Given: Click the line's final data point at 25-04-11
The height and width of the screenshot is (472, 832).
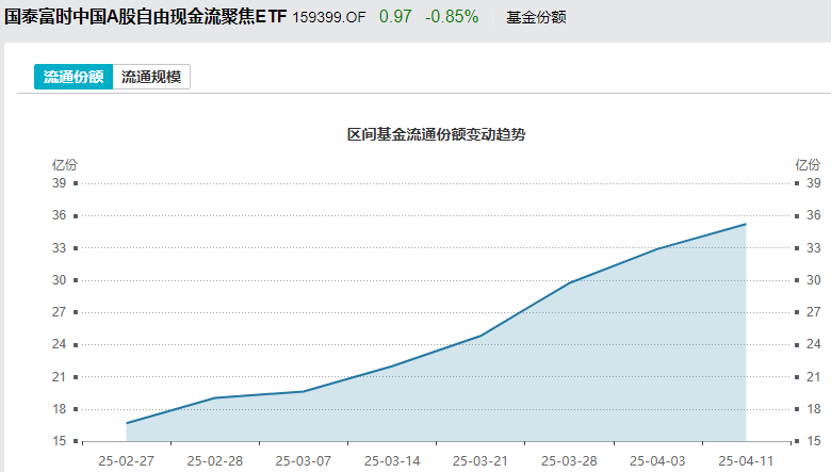Looking at the screenshot, I should [746, 224].
